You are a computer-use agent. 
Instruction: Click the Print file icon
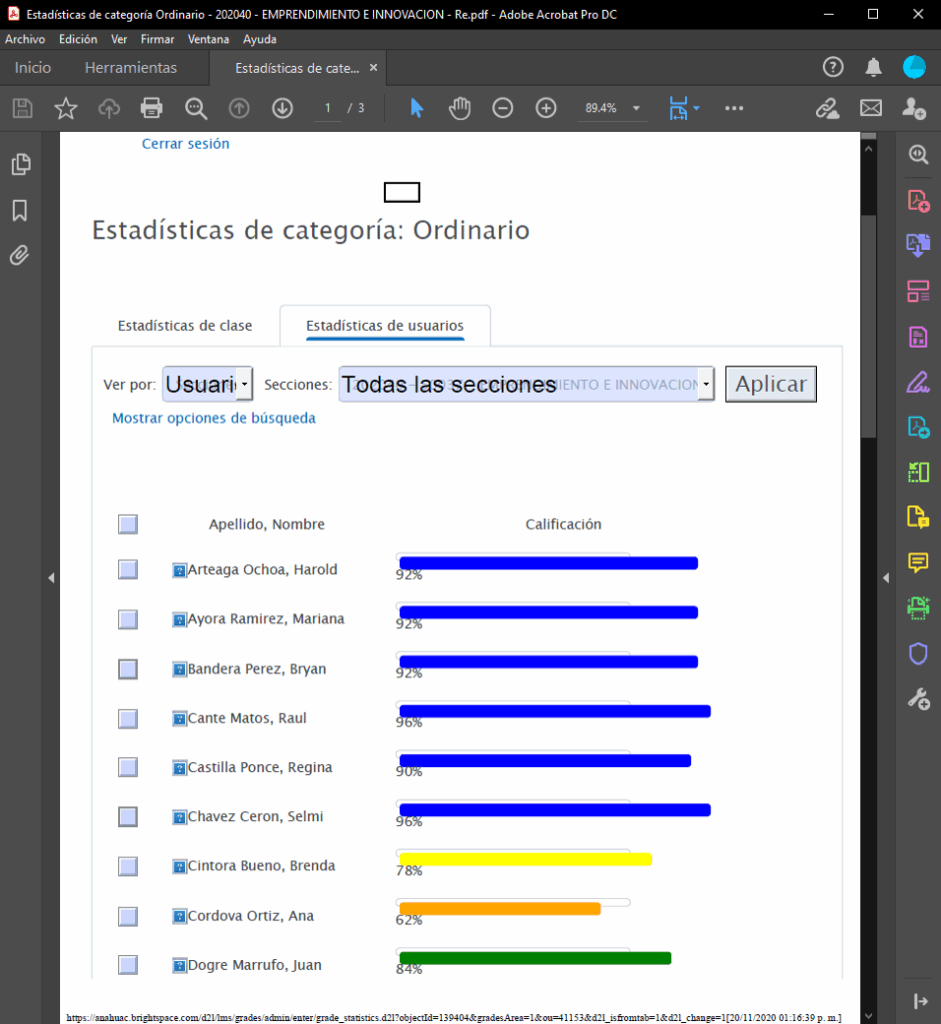pyautogui.click(x=151, y=108)
